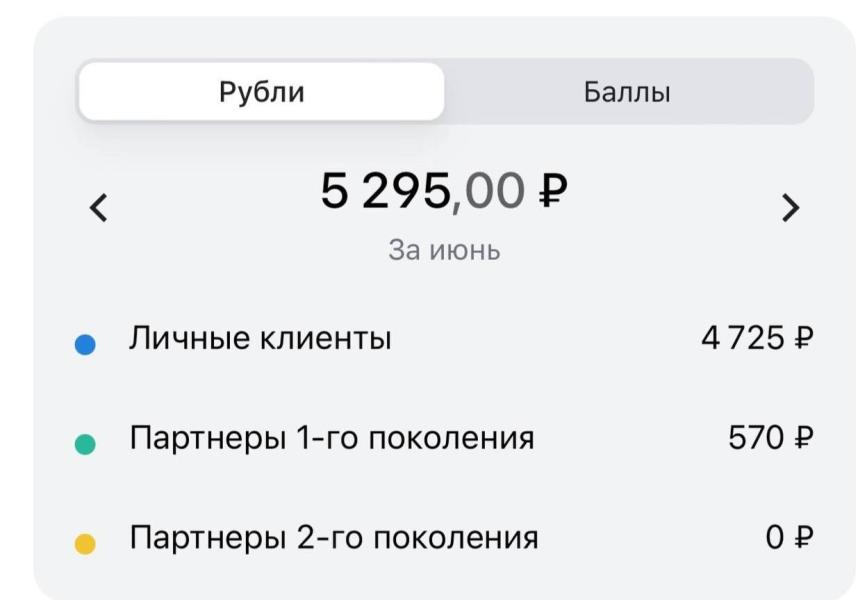Click ruble symbol in 0 row

tap(803, 538)
